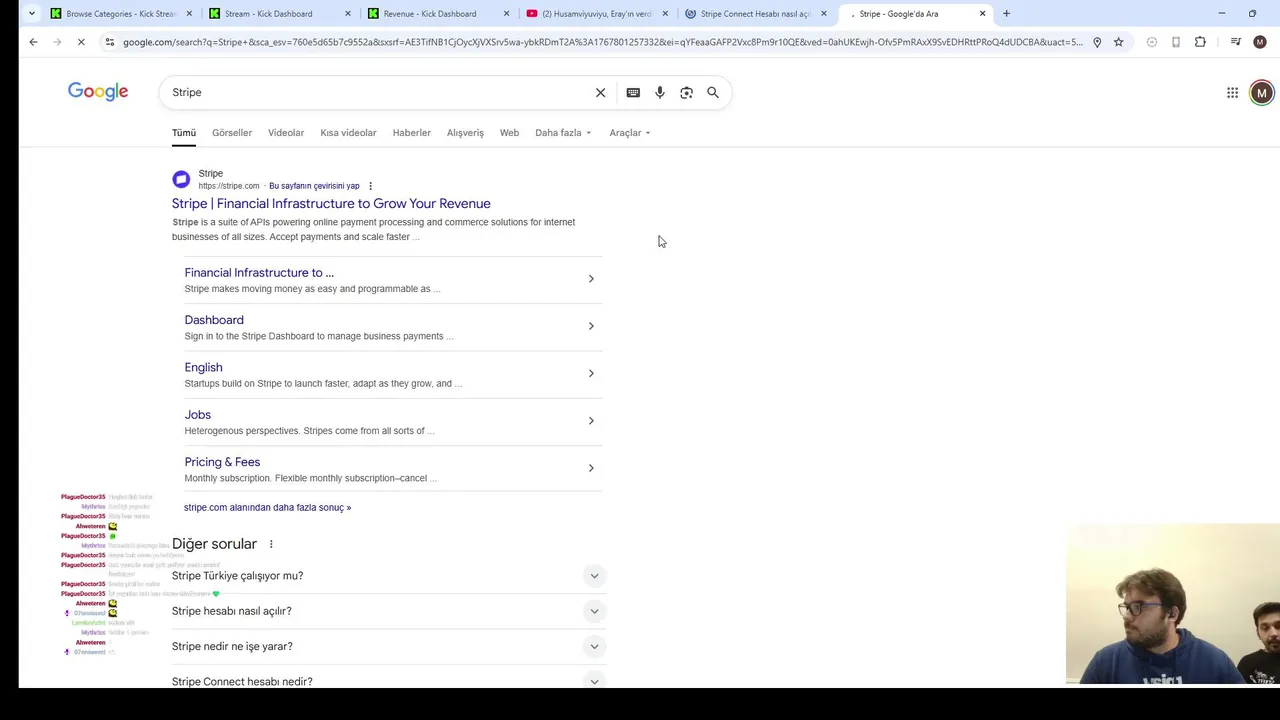1280x720 pixels.
Task: Bookmark this page with the star
Action: (x=1118, y=42)
